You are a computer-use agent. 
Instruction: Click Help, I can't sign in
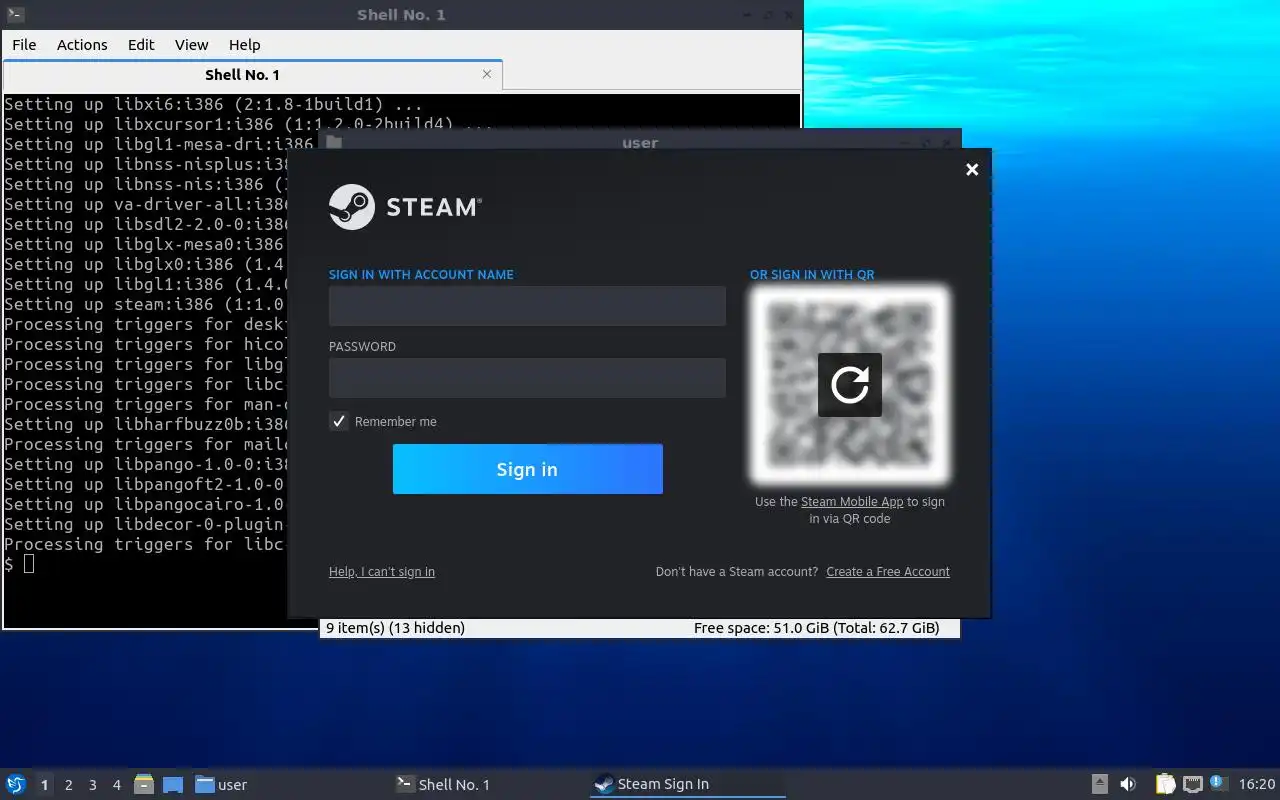point(382,572)
